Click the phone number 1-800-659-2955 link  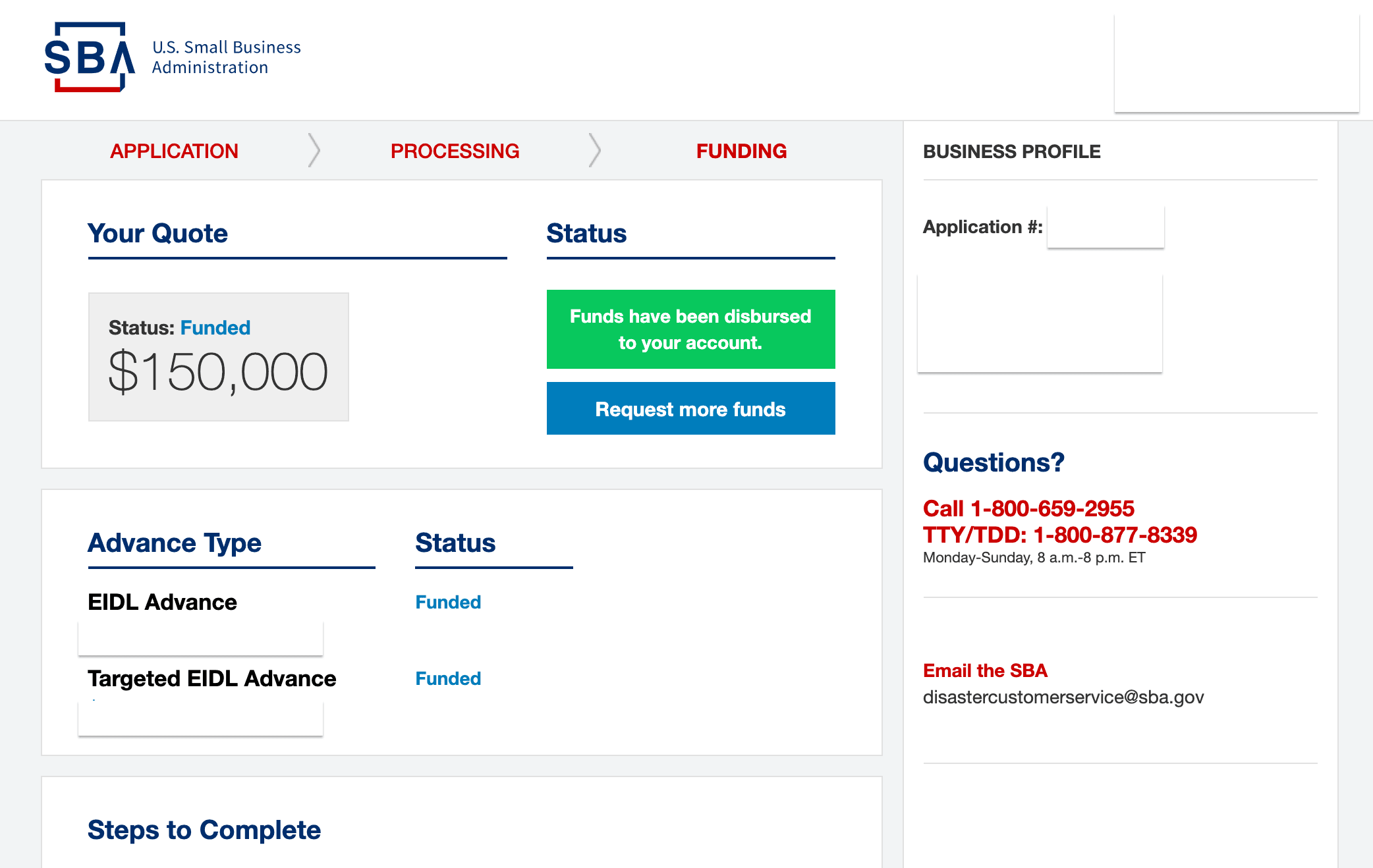tap(1051, 509)
